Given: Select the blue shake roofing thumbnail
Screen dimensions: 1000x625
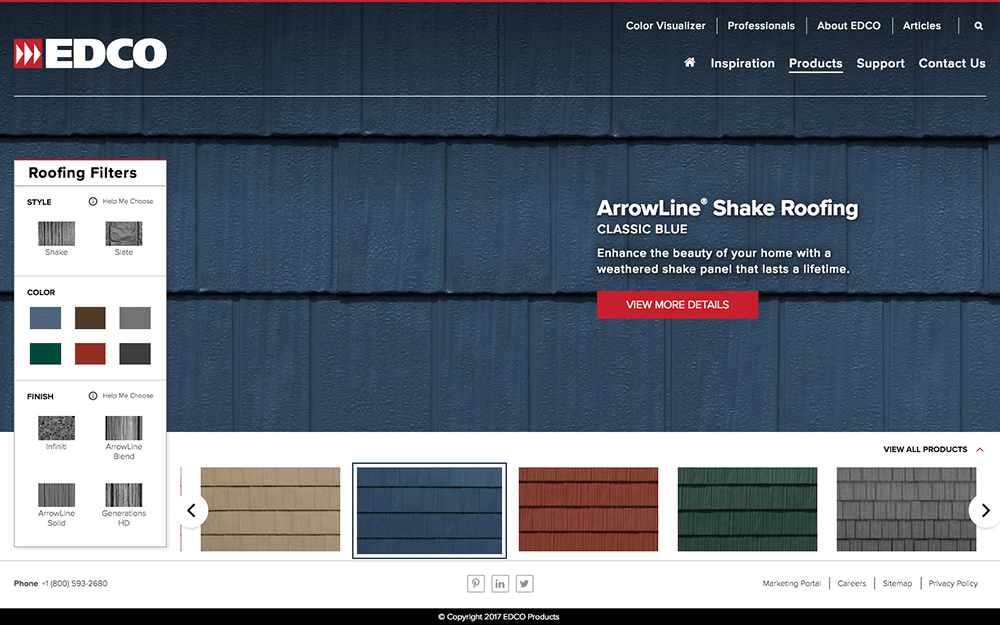Looking at the screenshot, I should point(429,510).
